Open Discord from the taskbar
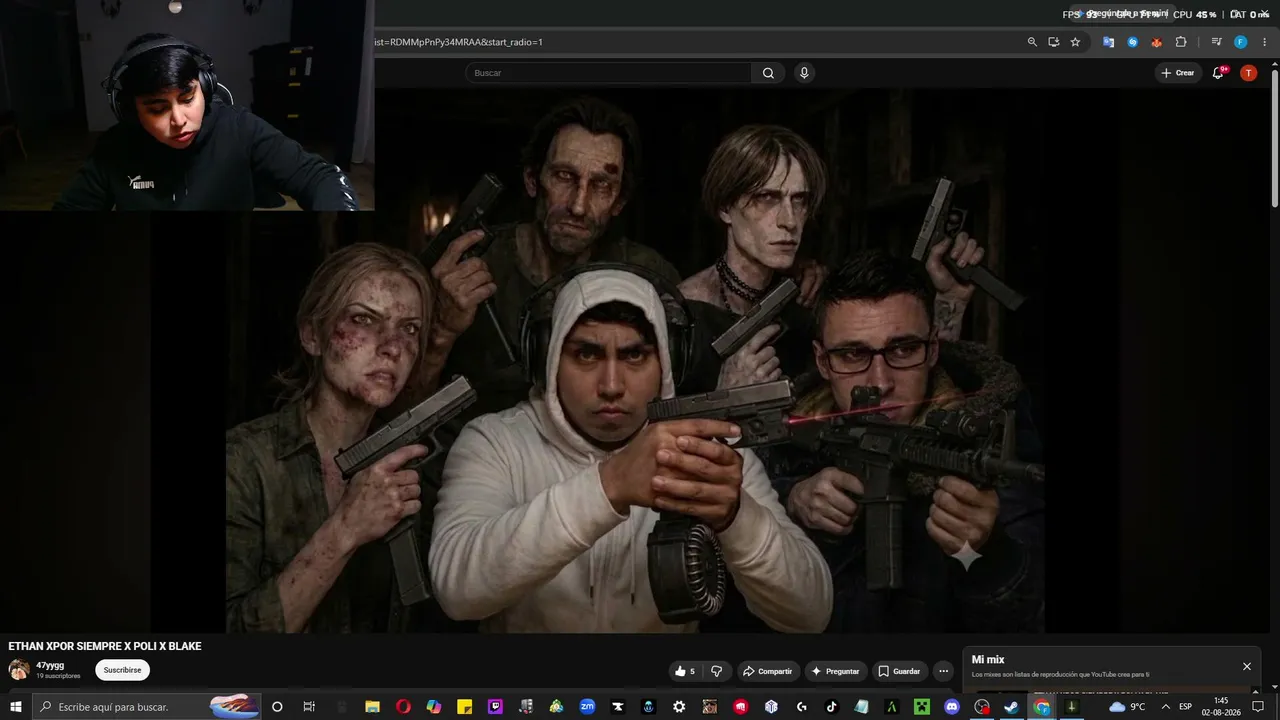 [952, 707]
